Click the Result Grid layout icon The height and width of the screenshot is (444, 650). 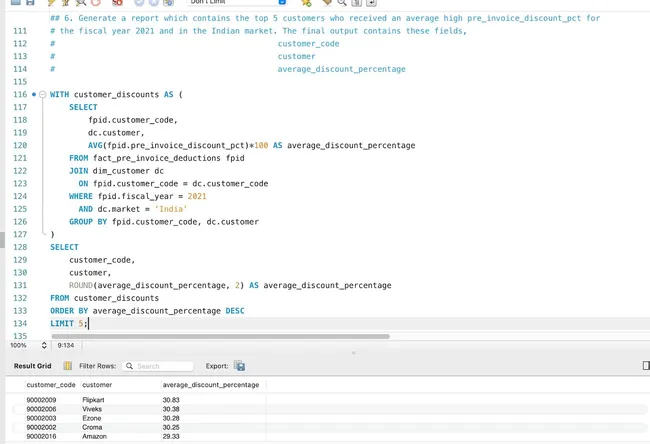pos(65,366)
